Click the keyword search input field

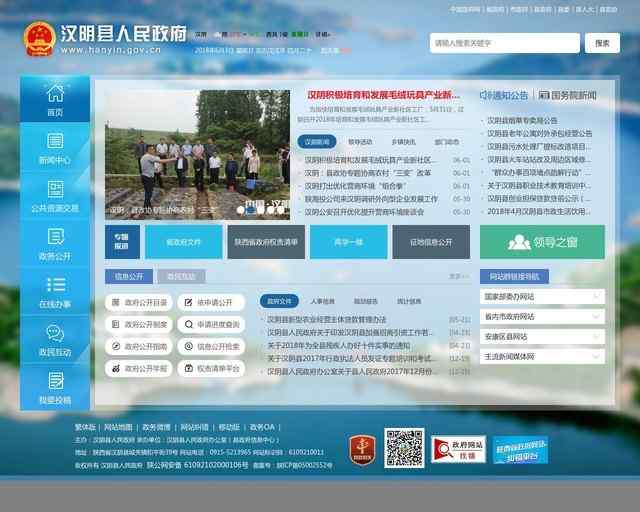point(504,43)
